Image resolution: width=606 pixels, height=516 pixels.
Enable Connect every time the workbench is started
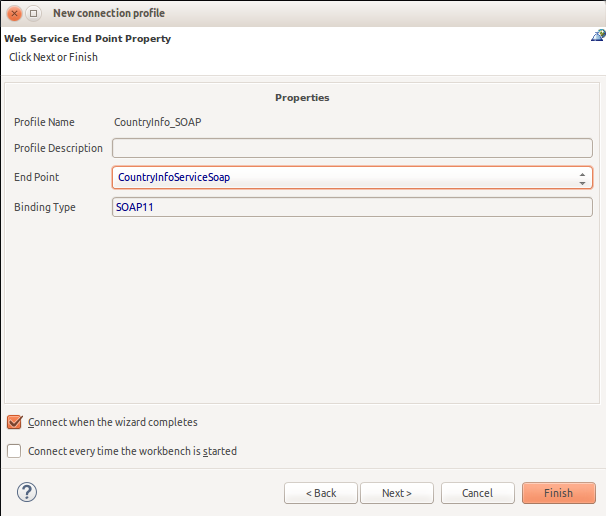(14, 451)
